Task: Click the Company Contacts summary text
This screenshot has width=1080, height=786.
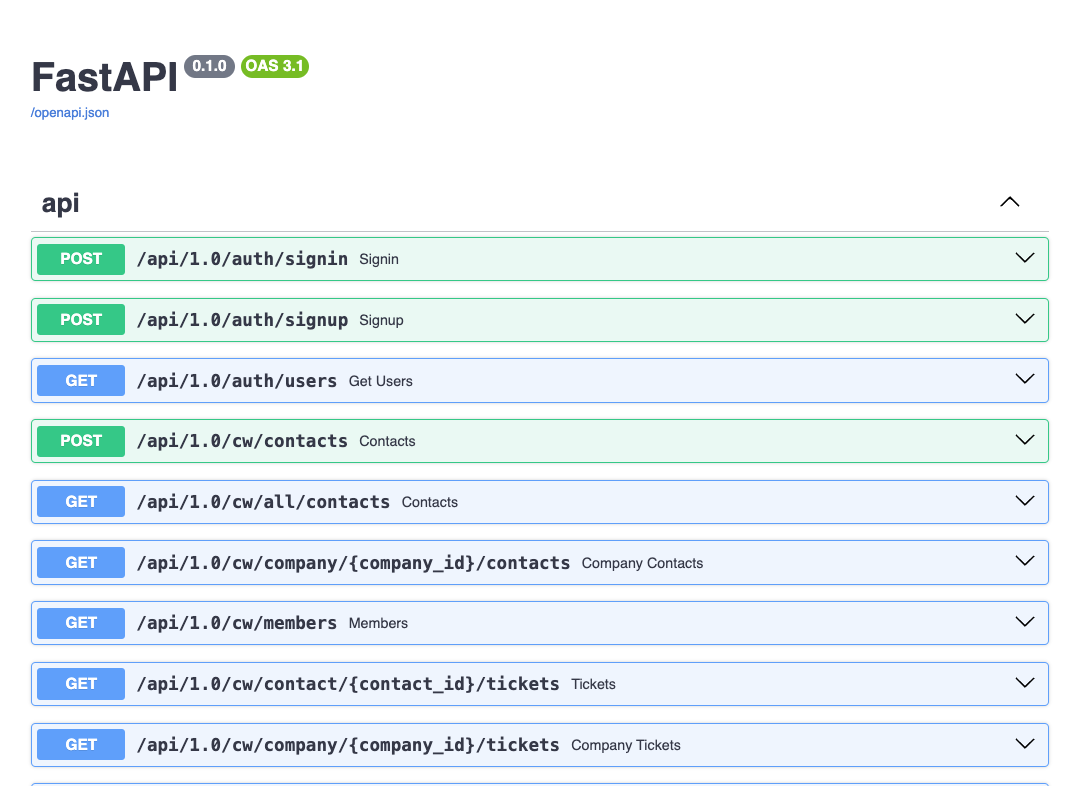Action: click(x=642, y=563)
